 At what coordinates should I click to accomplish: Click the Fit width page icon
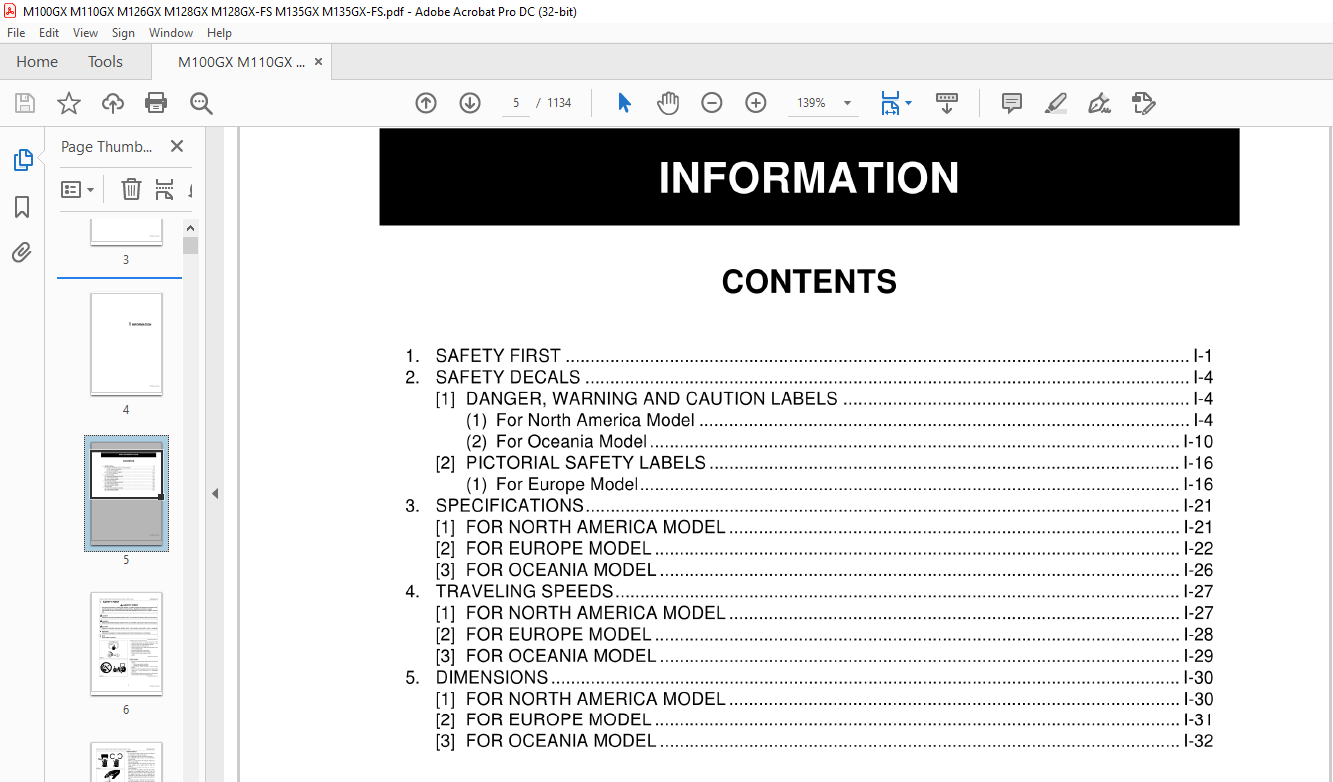pyautogui.click(x=890, y=103)
